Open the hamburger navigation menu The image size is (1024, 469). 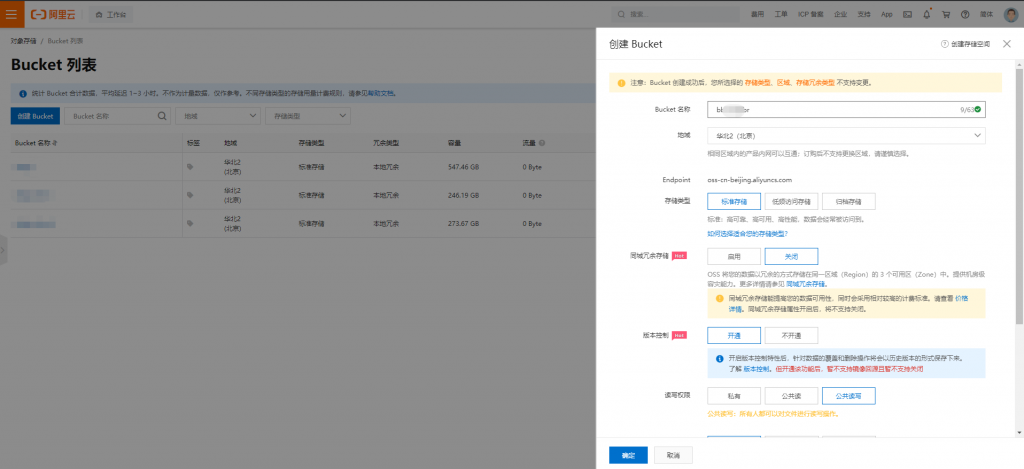click(12, 14)
